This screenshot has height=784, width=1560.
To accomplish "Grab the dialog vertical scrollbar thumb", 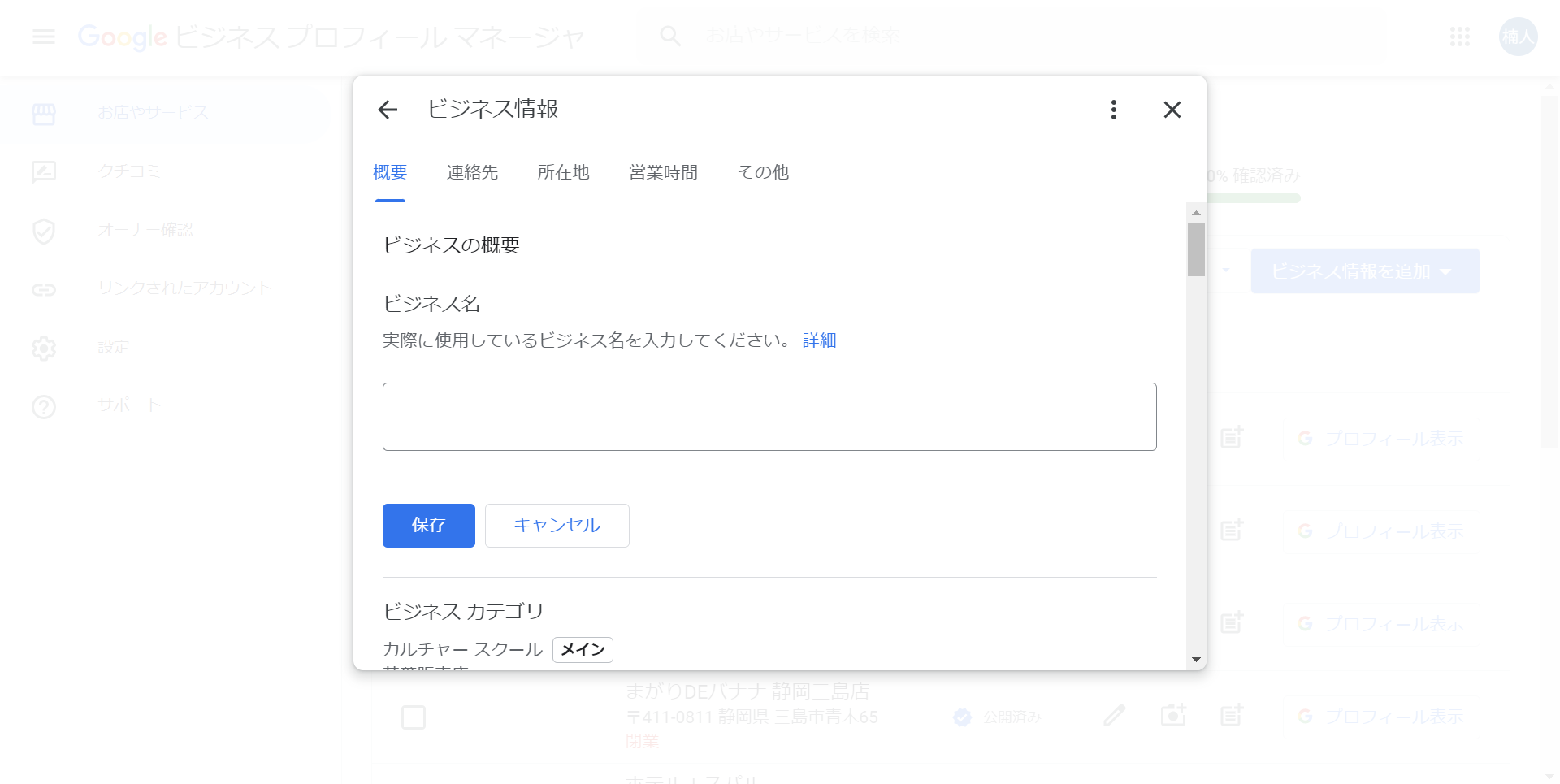I will click(x=1196, y=249).
